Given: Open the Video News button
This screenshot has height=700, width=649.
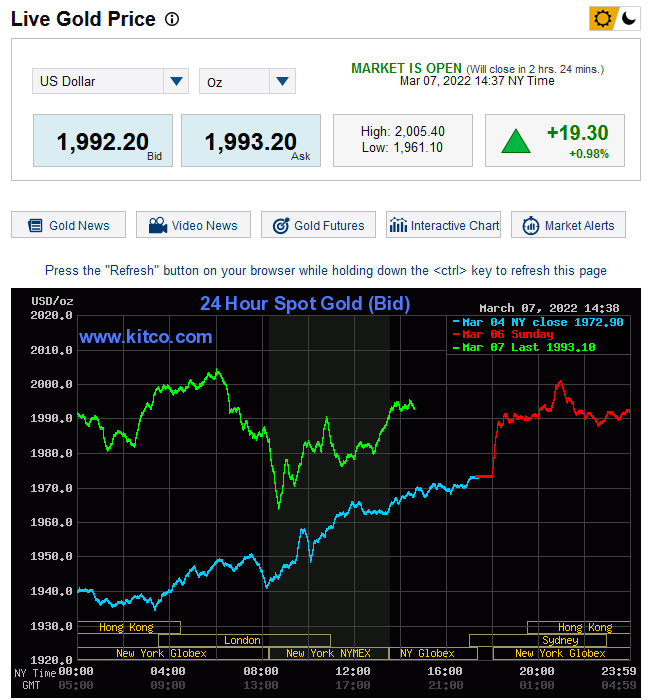Looking at the screenshot, I should 193,225.
